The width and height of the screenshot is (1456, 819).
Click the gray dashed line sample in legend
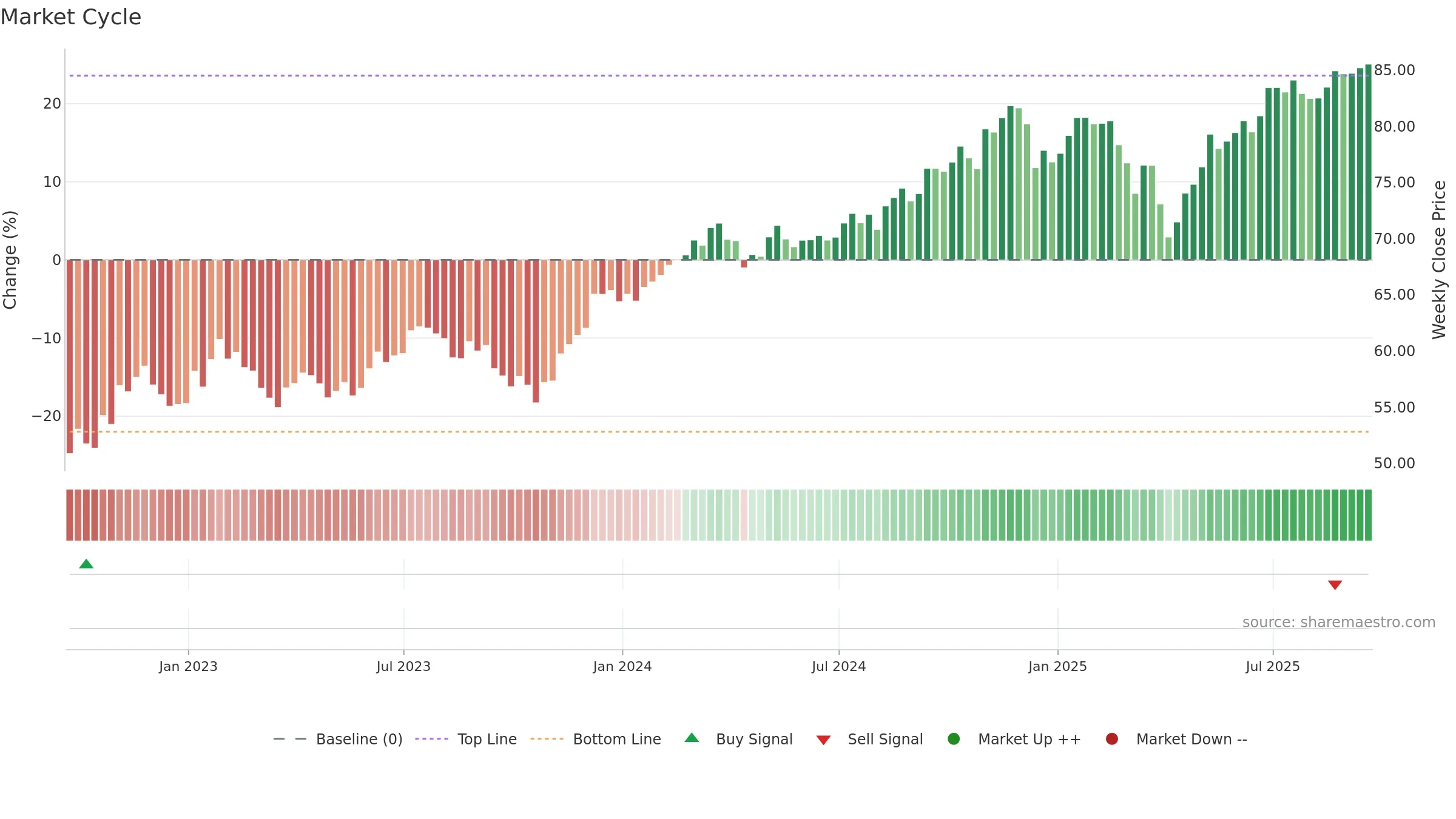(x=290, y=739)
